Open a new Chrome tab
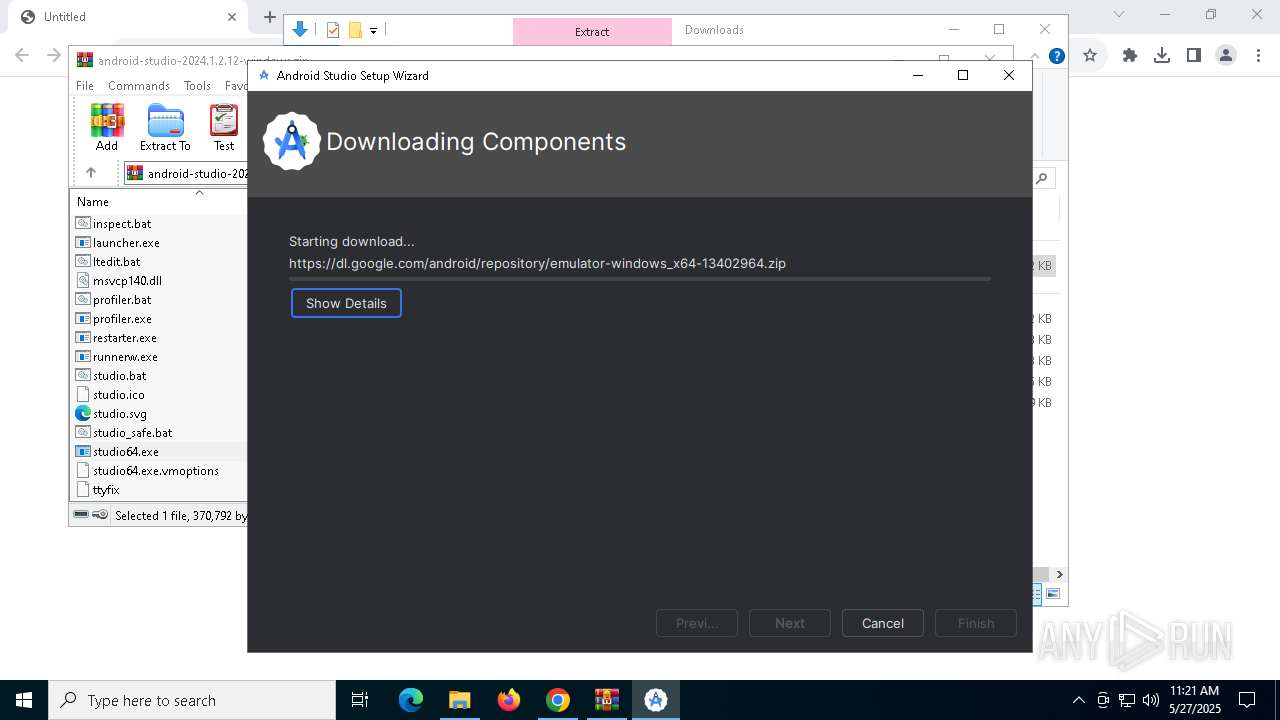Screen dimensions: 1280x720 click(269, 17)
